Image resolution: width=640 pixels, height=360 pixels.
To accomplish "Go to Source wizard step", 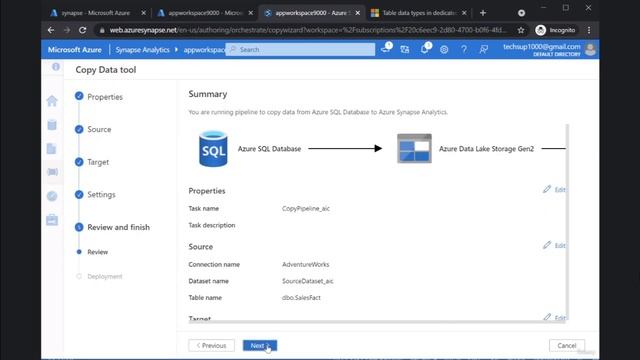I will (x=93, y=129).
